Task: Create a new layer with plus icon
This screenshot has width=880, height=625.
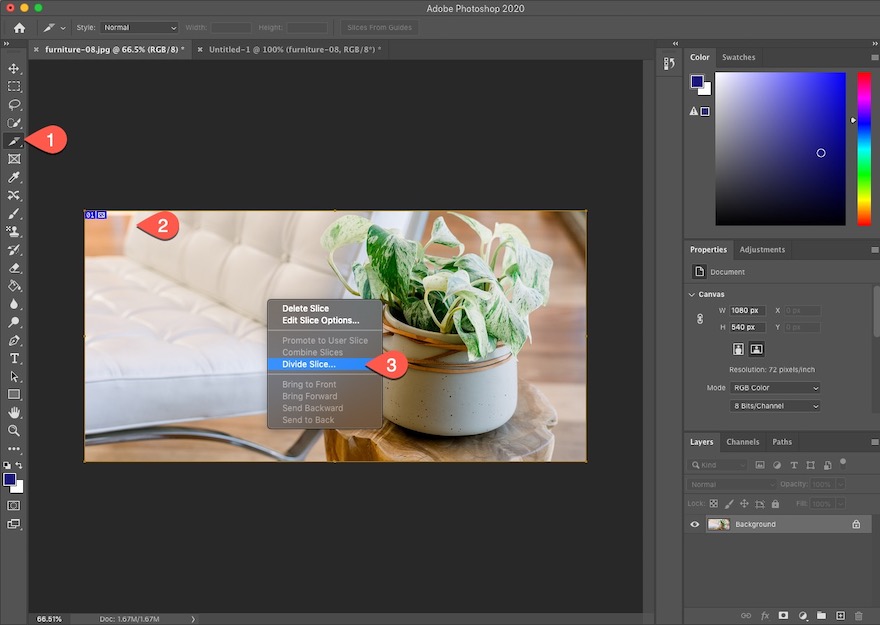Action: tap(840, 615)
